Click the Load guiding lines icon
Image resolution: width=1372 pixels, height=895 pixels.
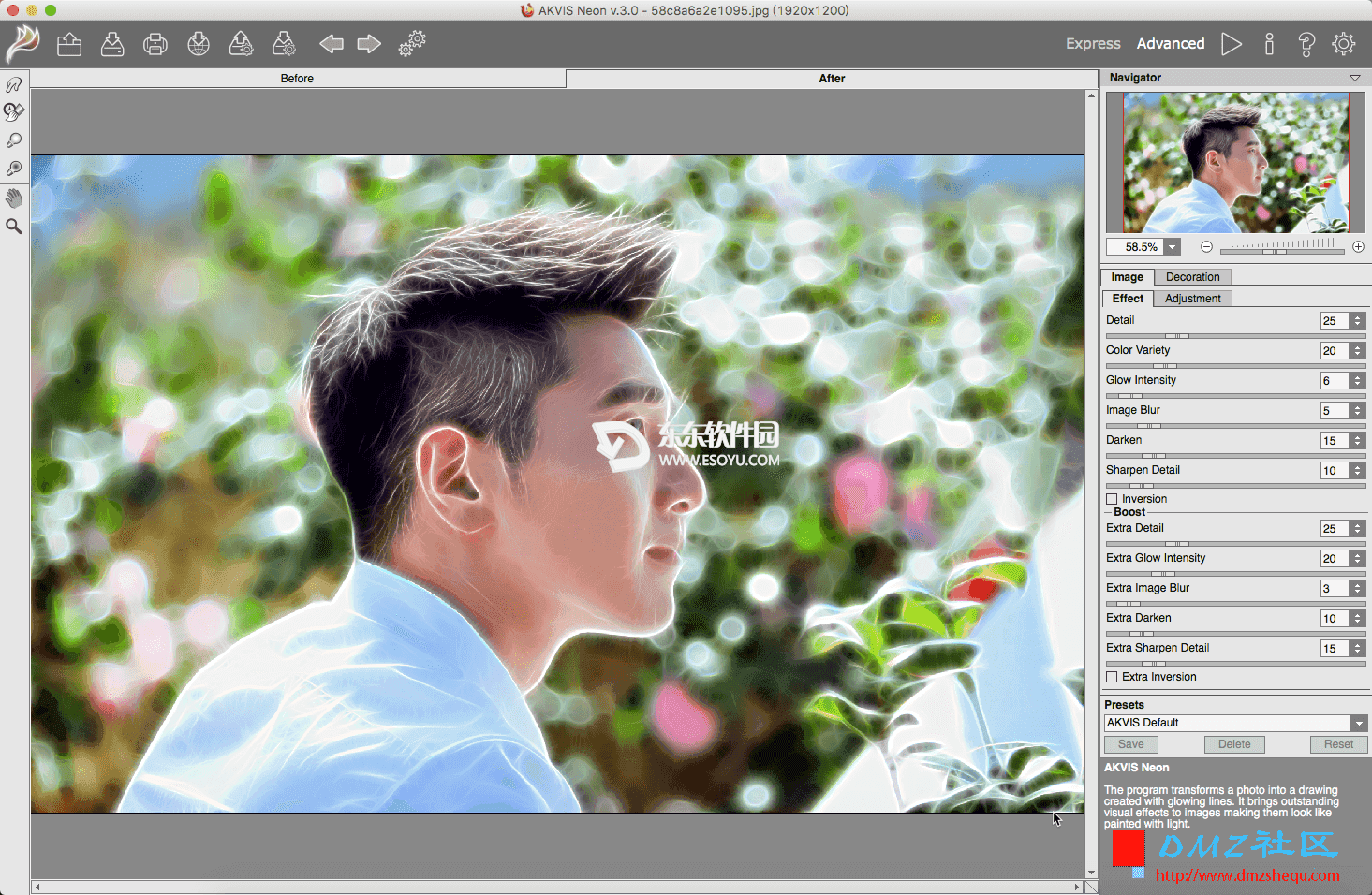click(242, 44)
